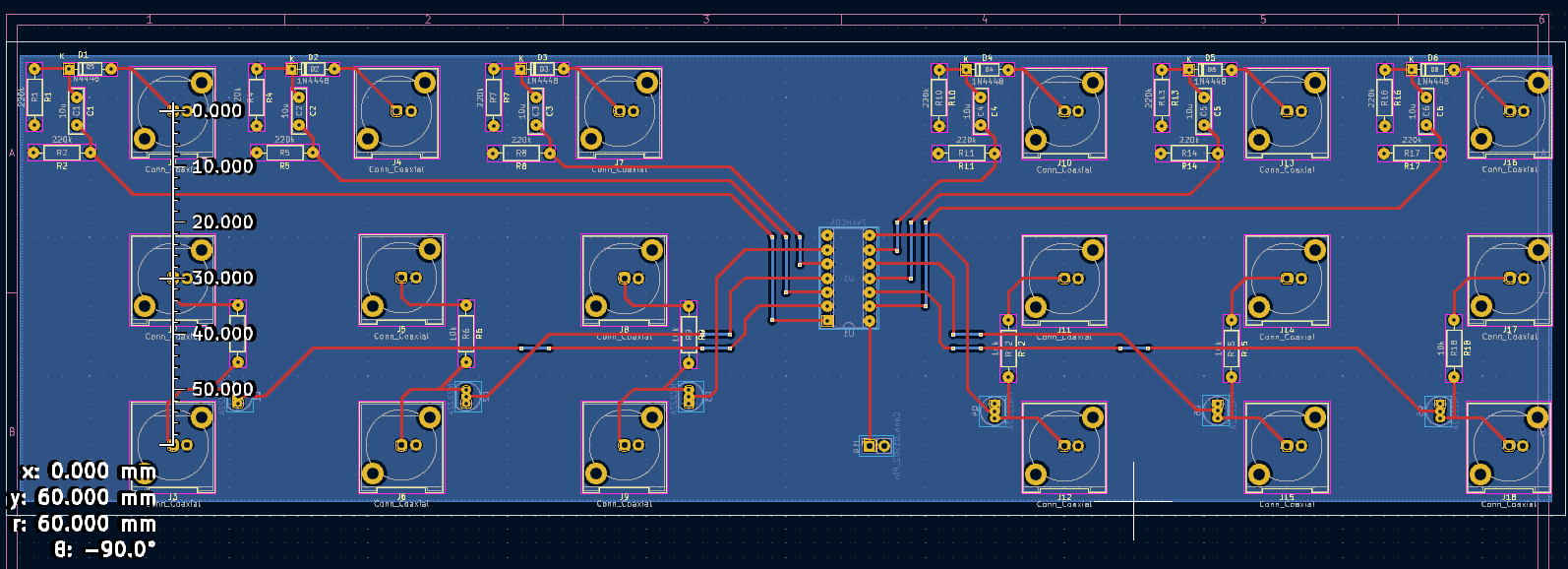The height and width of the screenshot is (569, 1568).
Task: Select diode D6 footprint
Action: pos(1433,69)
